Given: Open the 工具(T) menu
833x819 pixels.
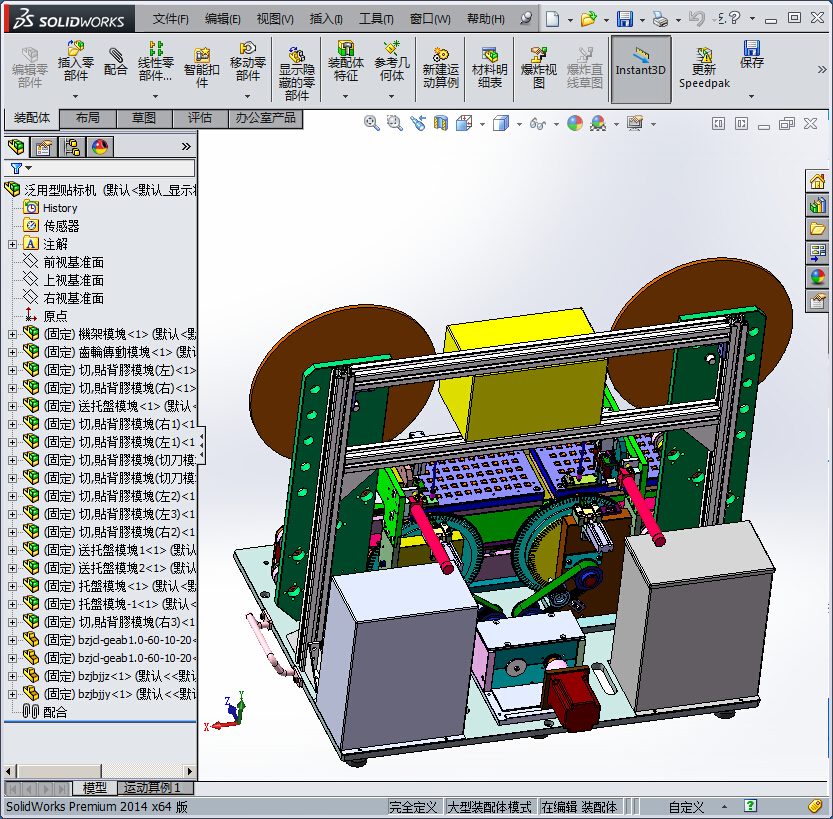Looking at the screenshot, I should click(376, 18).
